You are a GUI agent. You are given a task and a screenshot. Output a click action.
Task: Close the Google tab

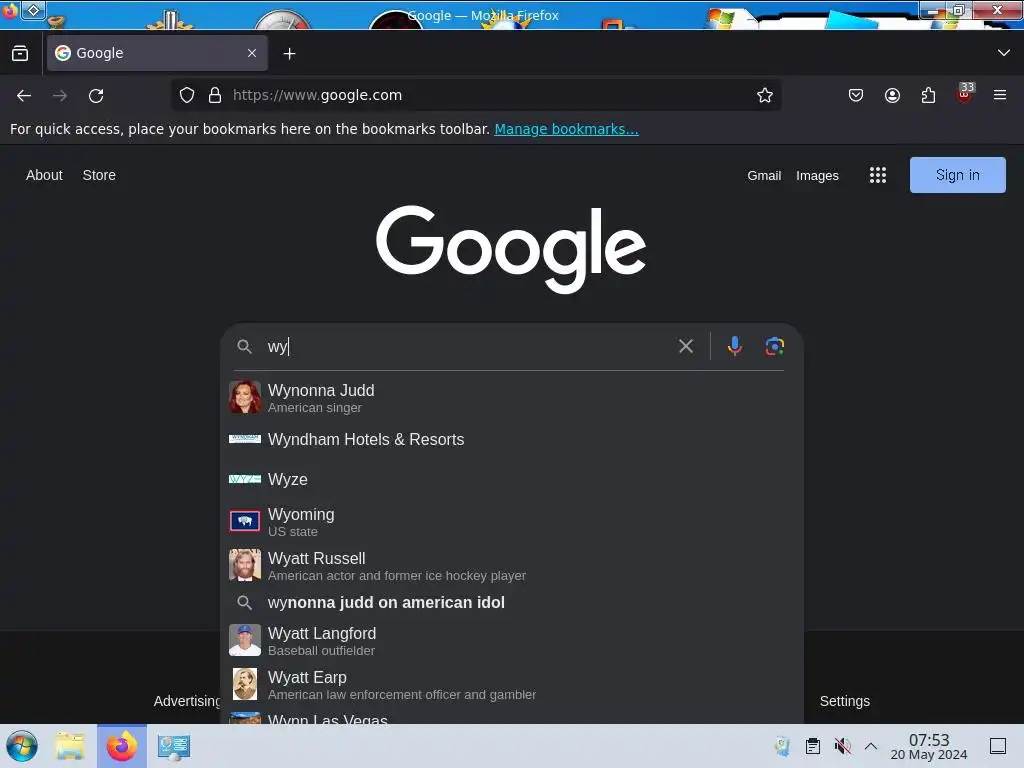(x=252, y=53)
